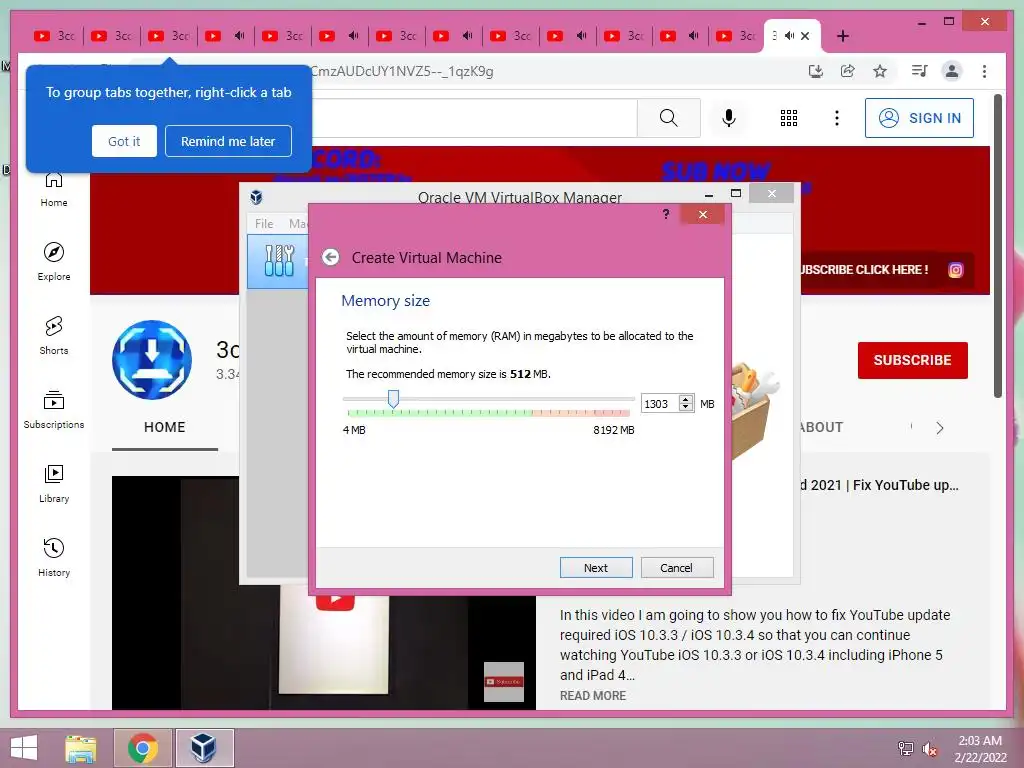Open Library in YouTube sidebar
This screenshot has height=768, width=1024.
[54, 483]
